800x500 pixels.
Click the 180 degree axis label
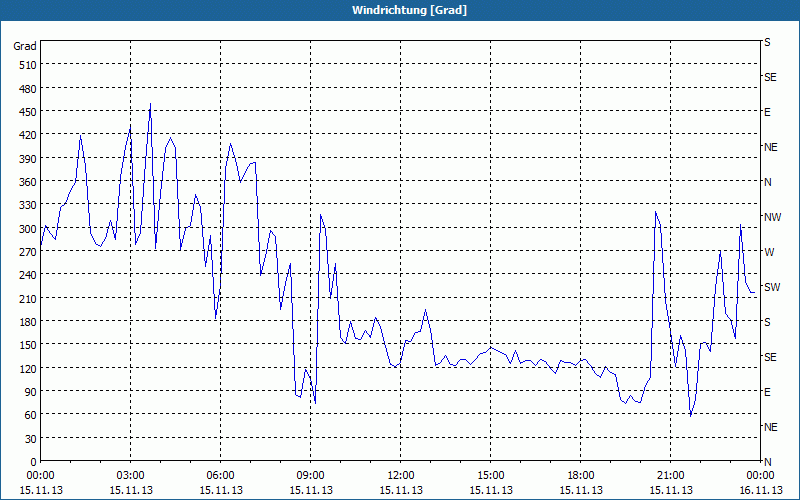tap(29, 322)
